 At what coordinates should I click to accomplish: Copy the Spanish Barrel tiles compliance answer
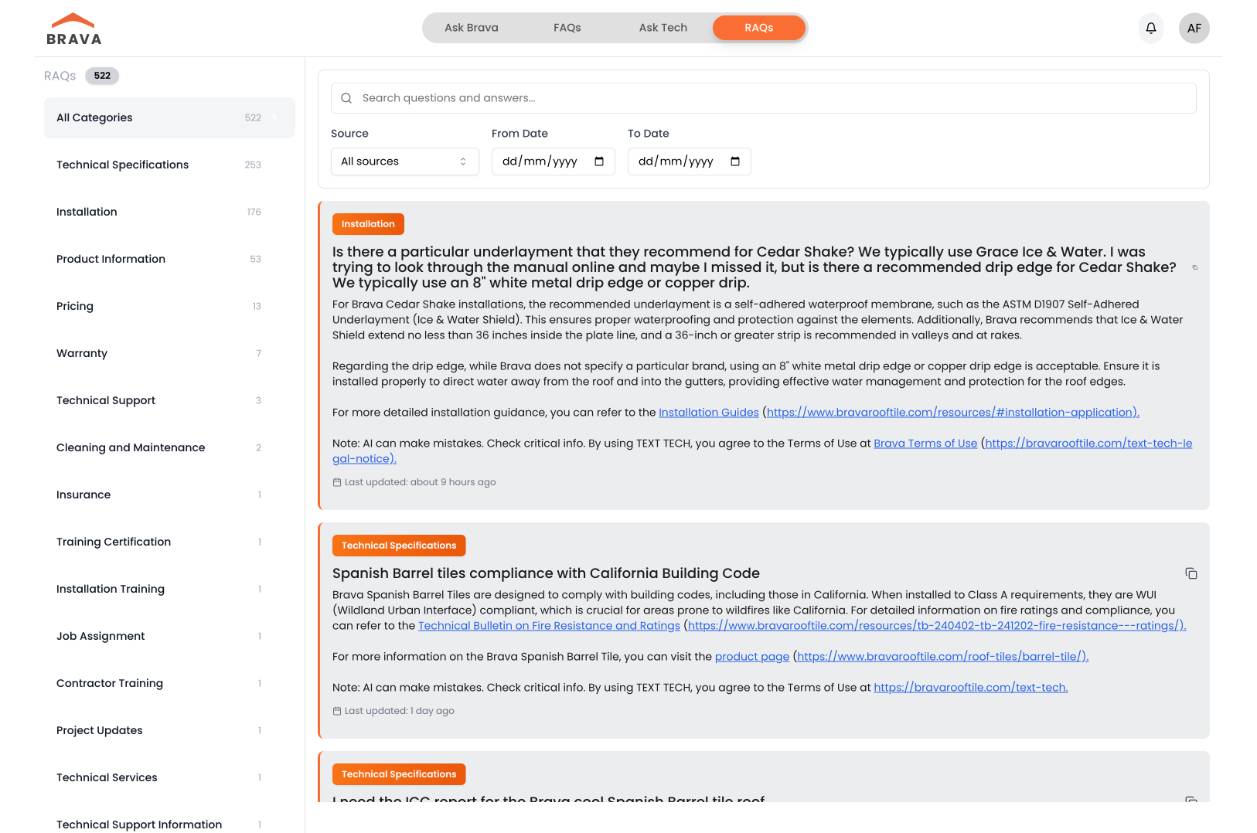1191,573
